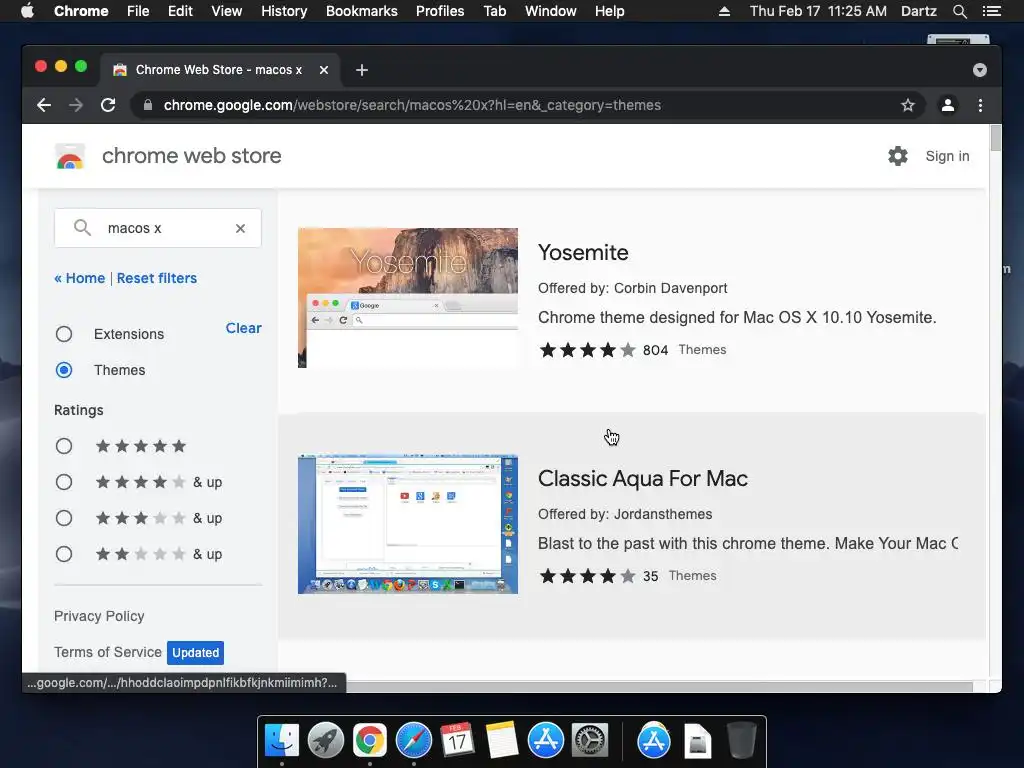Open Calendar from the Dock
This screenshot has width=1024, height=768.
pyautogui.click(x=457, y=741)
